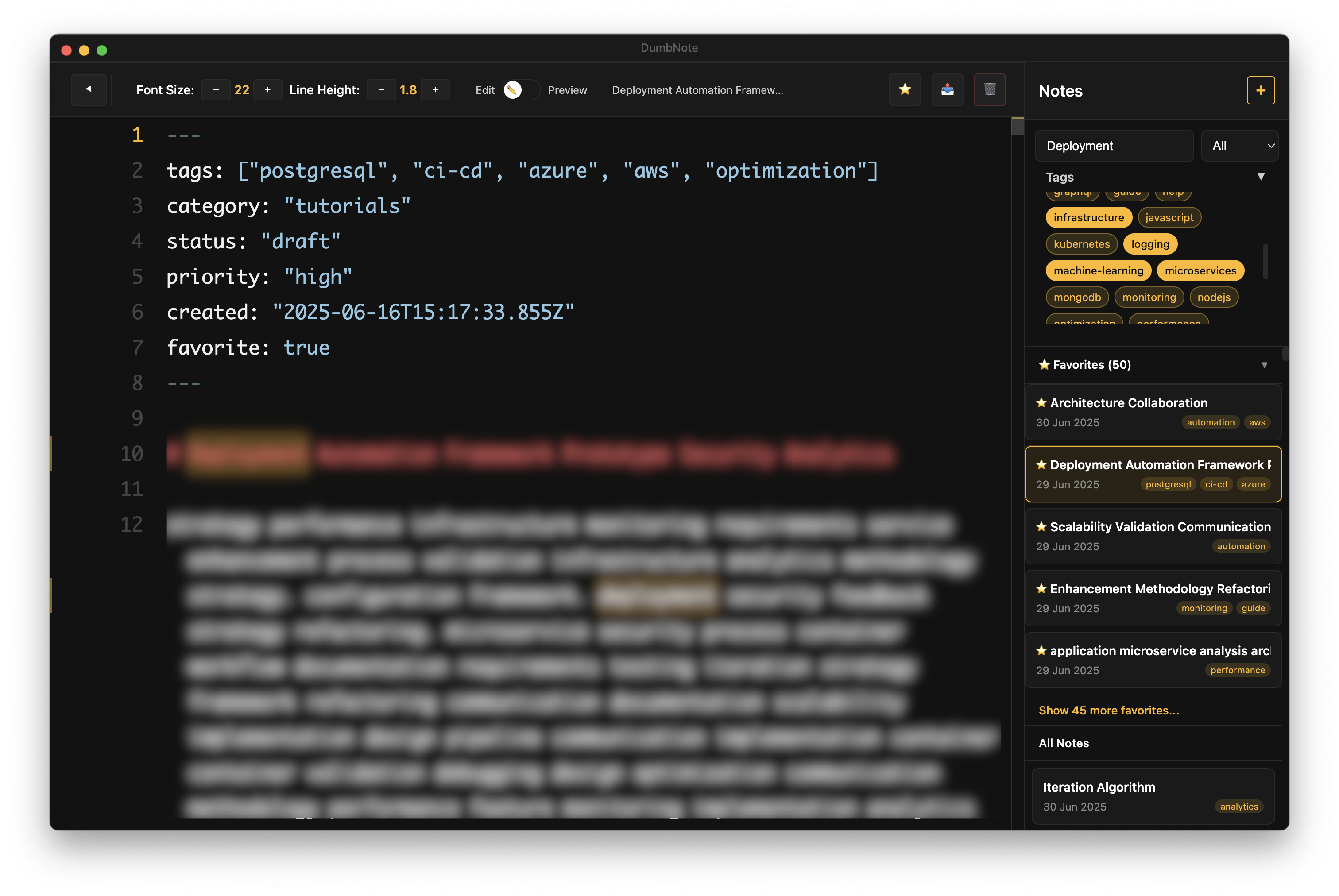Click the star icon on Architecture Collaboration
This screenshot has height=896, width=1339.
1041,403
